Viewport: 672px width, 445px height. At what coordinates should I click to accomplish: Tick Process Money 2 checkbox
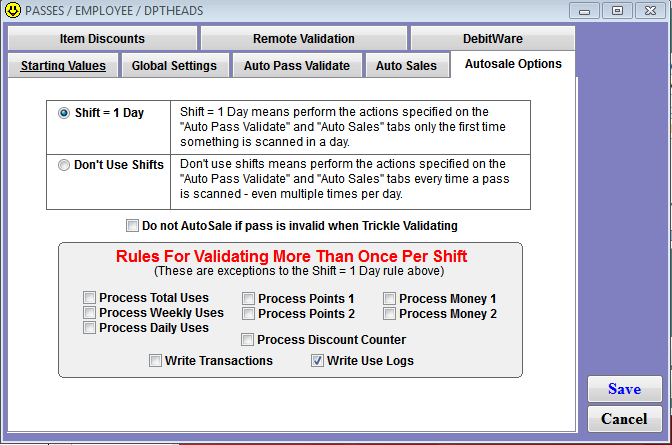coord(389,313)
